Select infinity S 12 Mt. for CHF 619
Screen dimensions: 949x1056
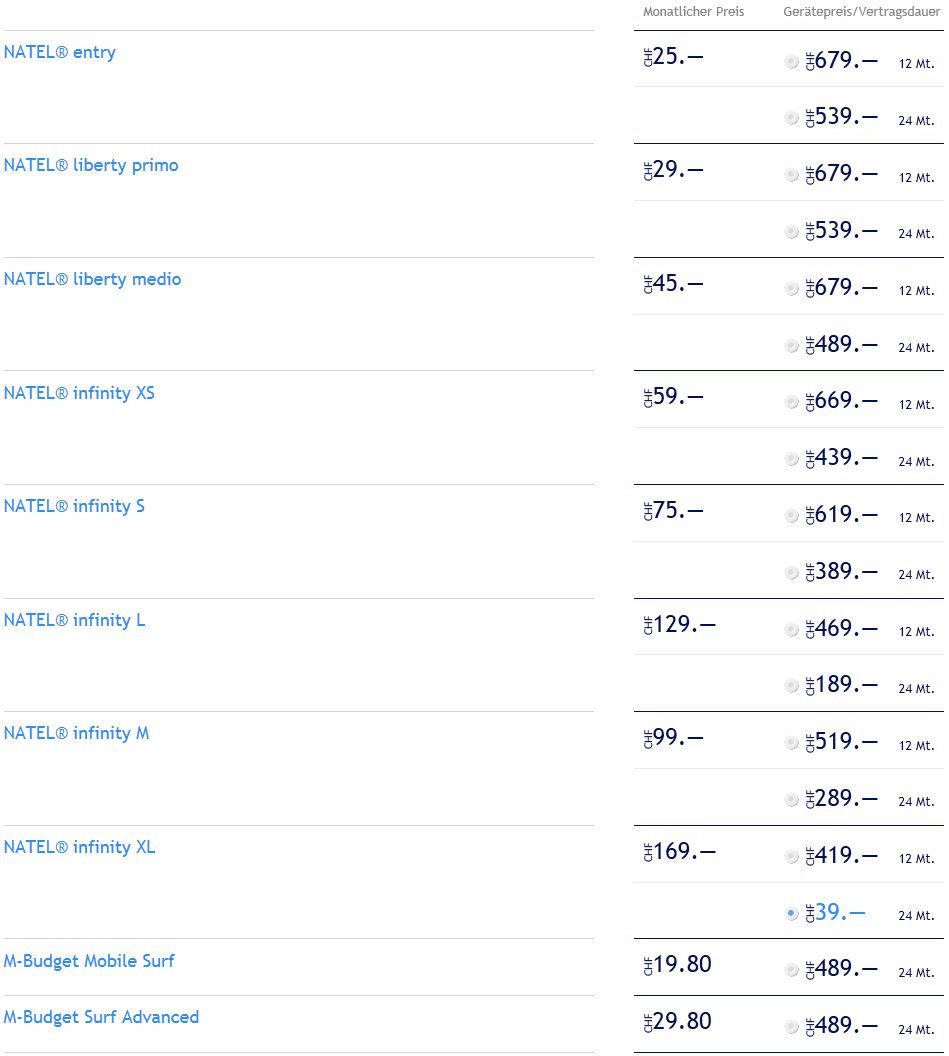[792, 516]
